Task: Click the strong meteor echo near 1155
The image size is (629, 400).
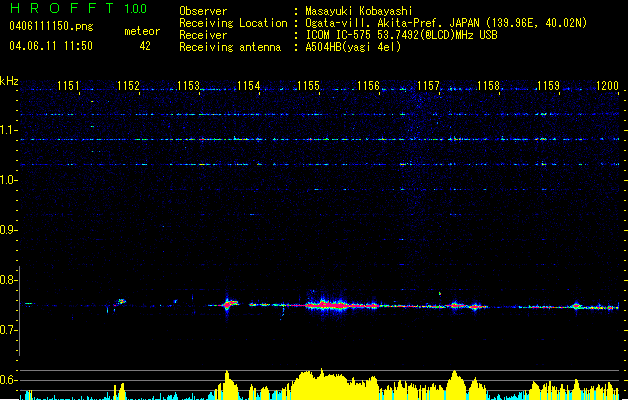Action: point(327,305)
